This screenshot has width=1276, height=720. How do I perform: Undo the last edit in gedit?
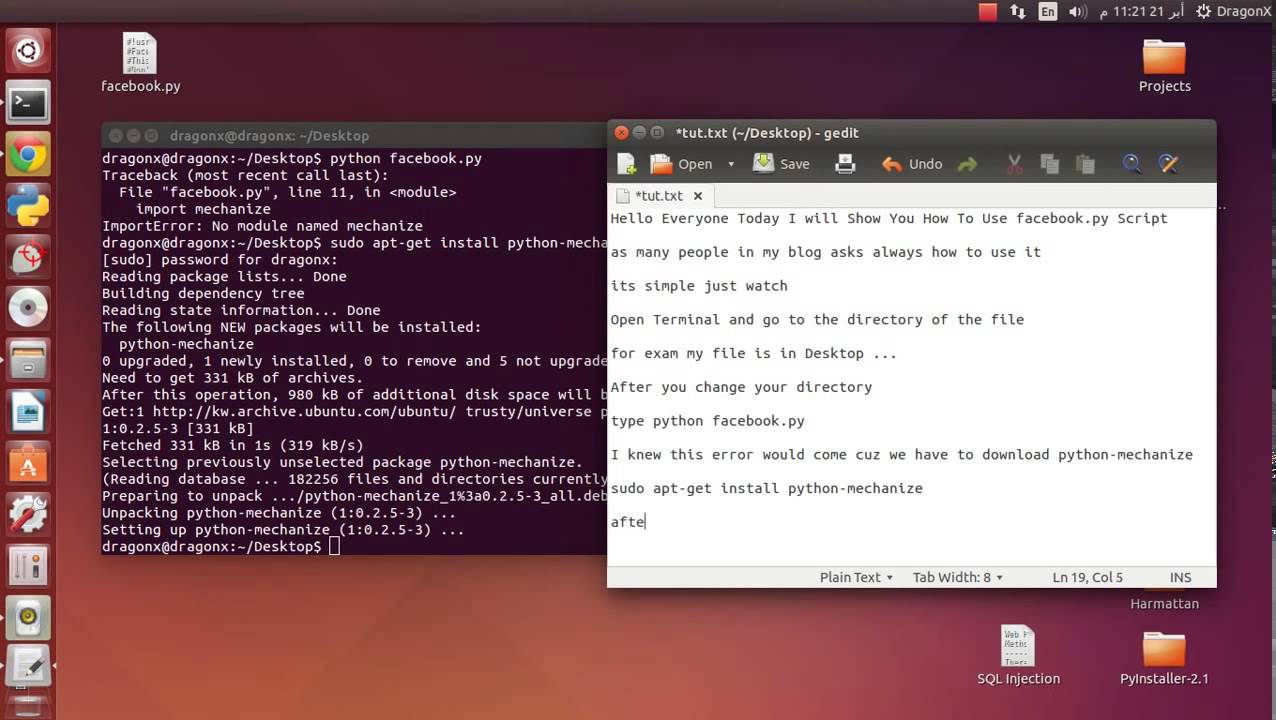[x=912, y=164]
